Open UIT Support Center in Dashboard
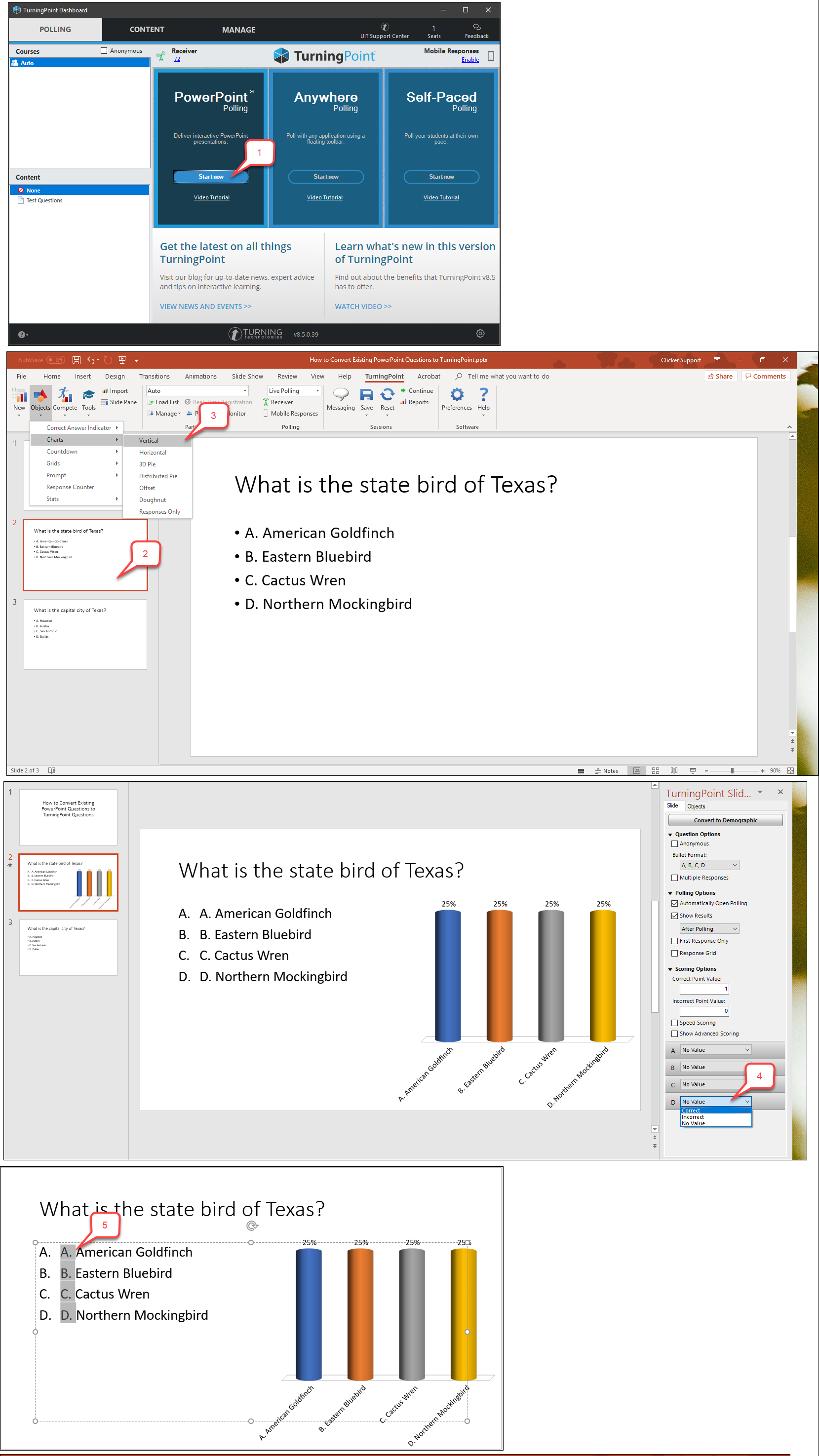The width and height of the screenshot is (819, 1456). pos(385,31)
